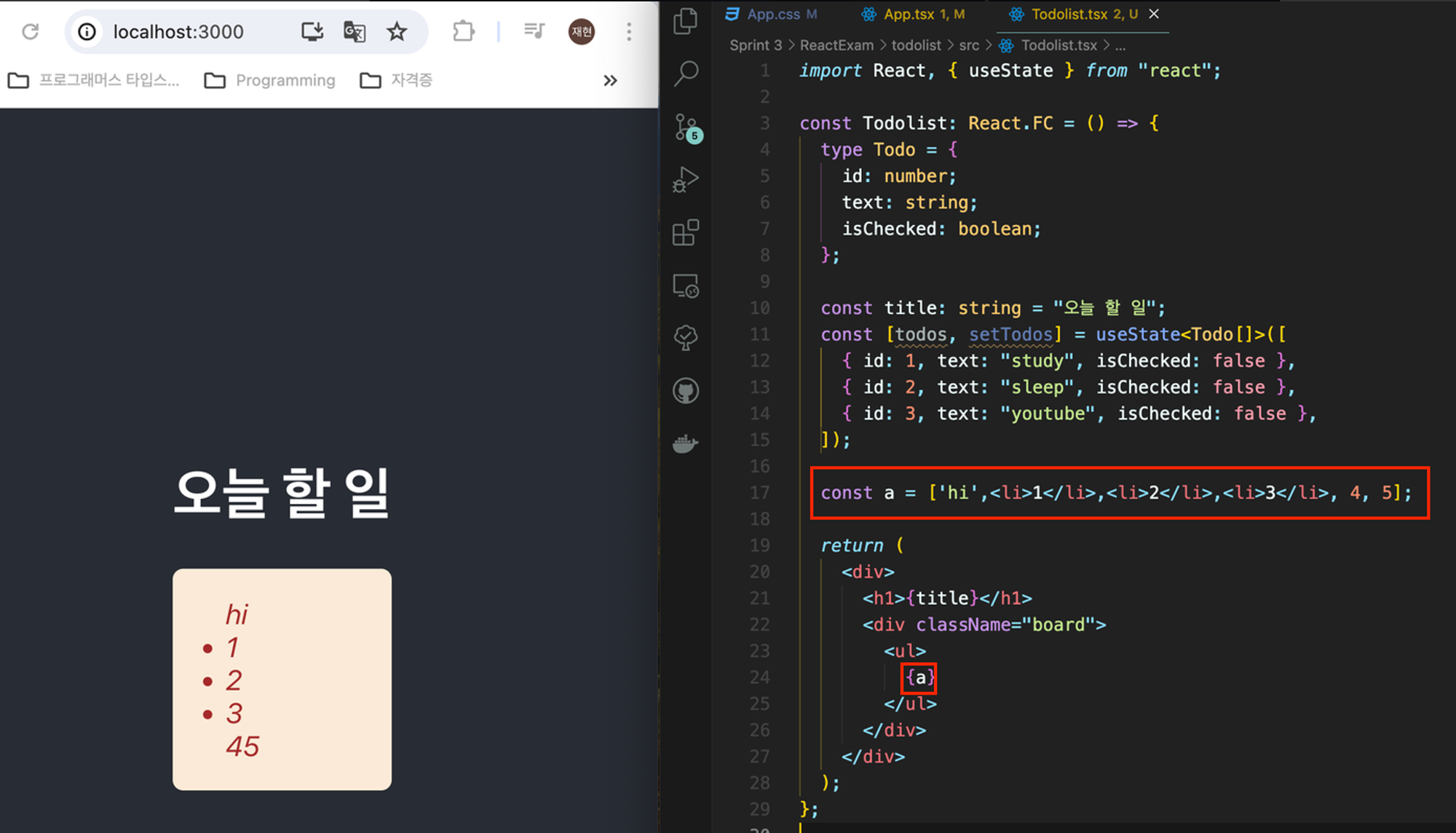Open the Search panel in VS Code
Screen dimensions: 1456x833
click(685, 73)
